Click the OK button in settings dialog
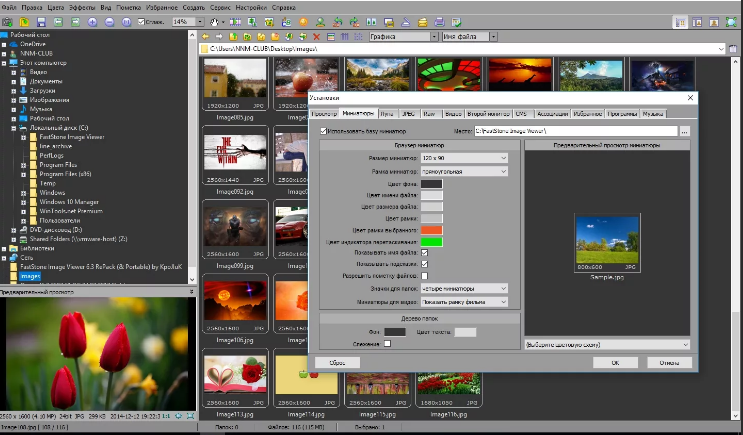The height and width of the screenshot is (435, 743). (x=615, y=362)
